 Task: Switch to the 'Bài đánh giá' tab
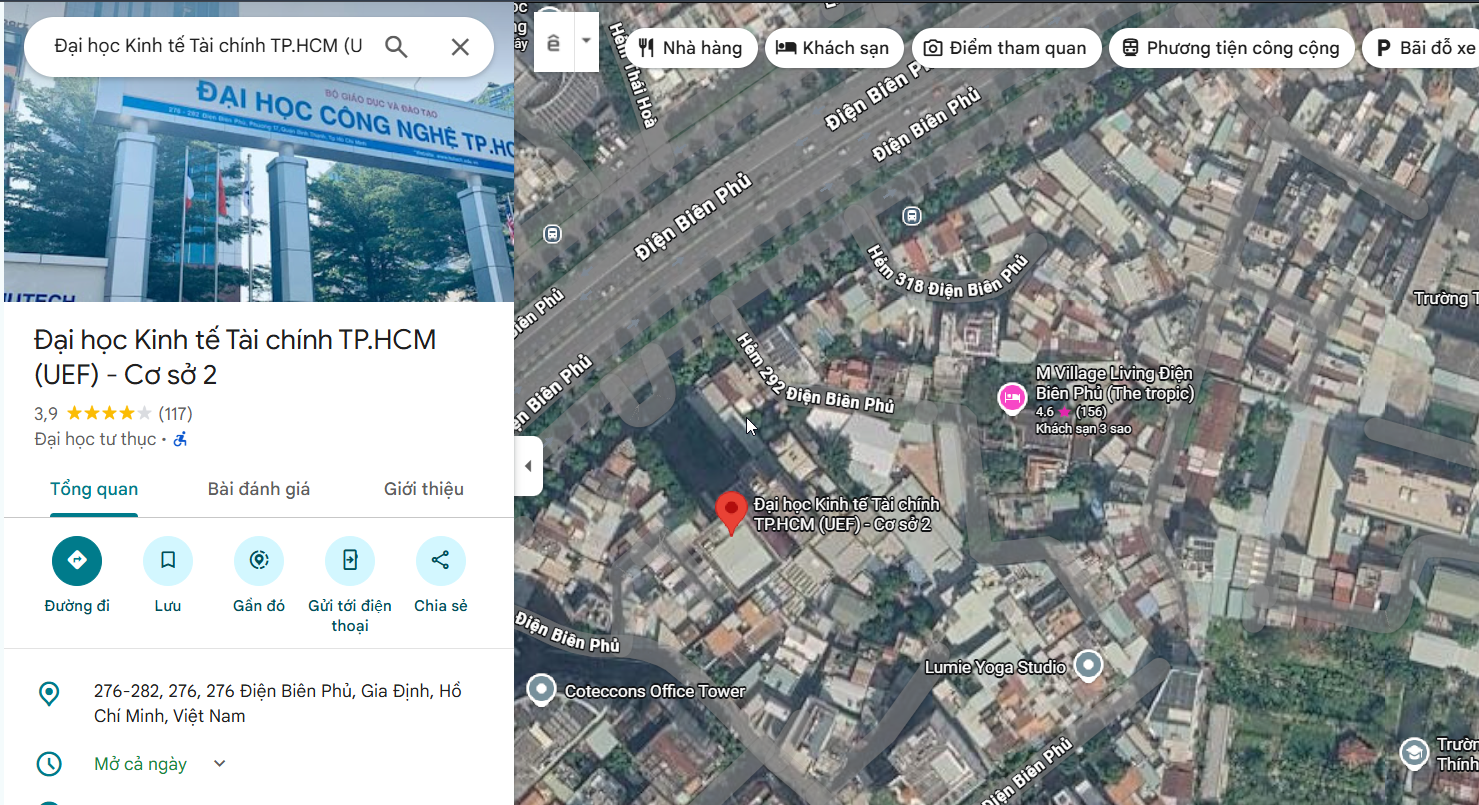(259, 489)
